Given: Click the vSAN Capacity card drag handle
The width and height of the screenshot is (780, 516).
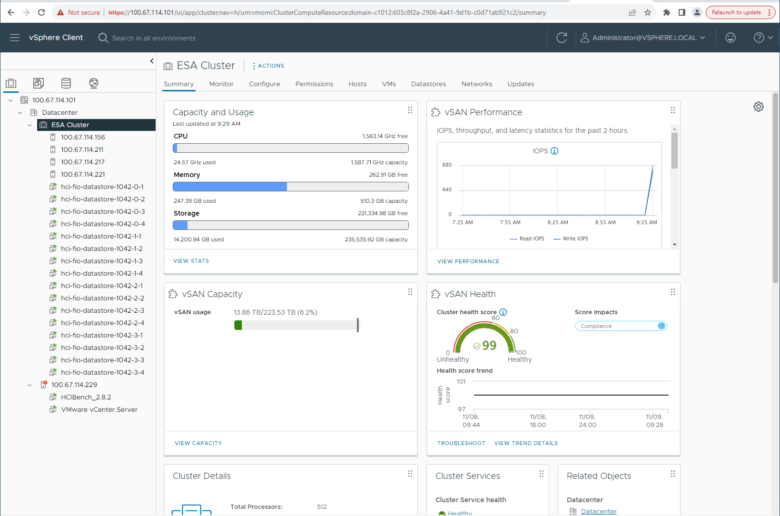Looking at the screenshot, I should [410, 292].
